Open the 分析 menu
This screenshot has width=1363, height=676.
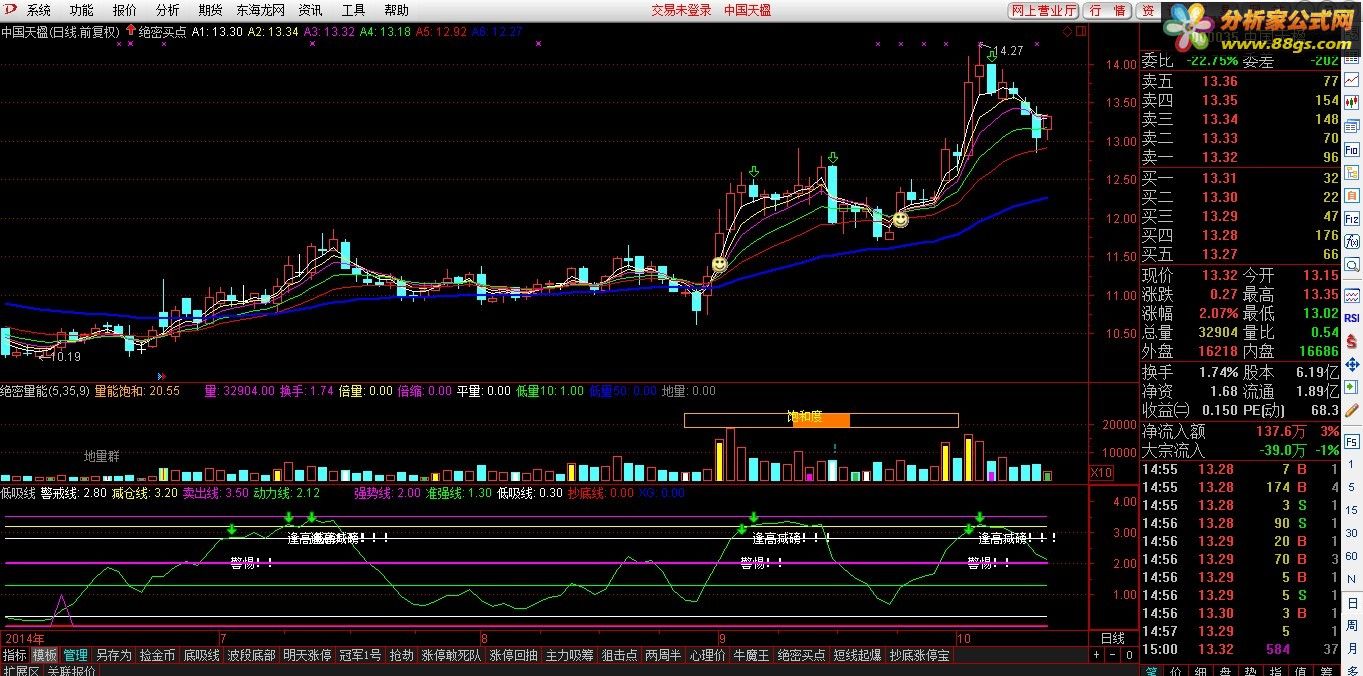(x=167, y=10)
